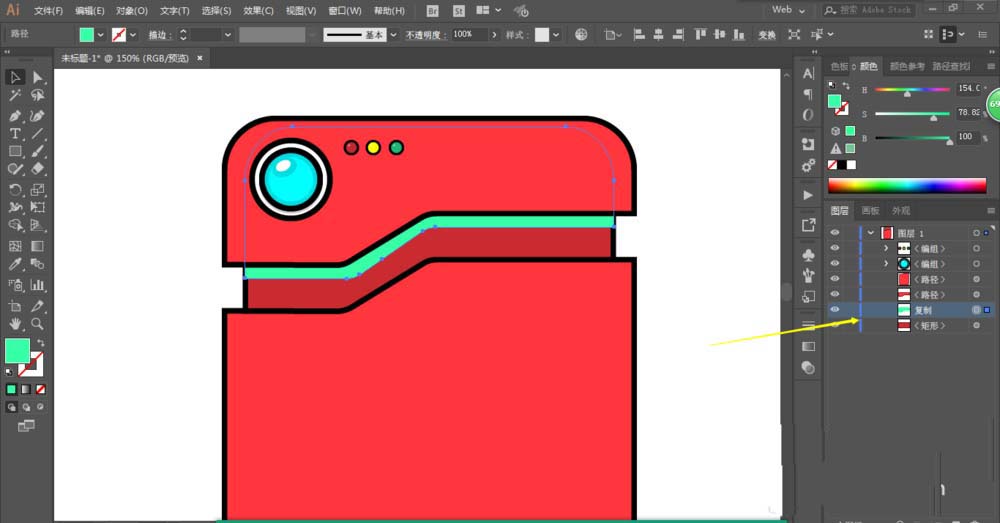Select the Shape Builder tool
Image resolution: width=1000 pixels, height=523 pixels.
click(x=15, y=225)
